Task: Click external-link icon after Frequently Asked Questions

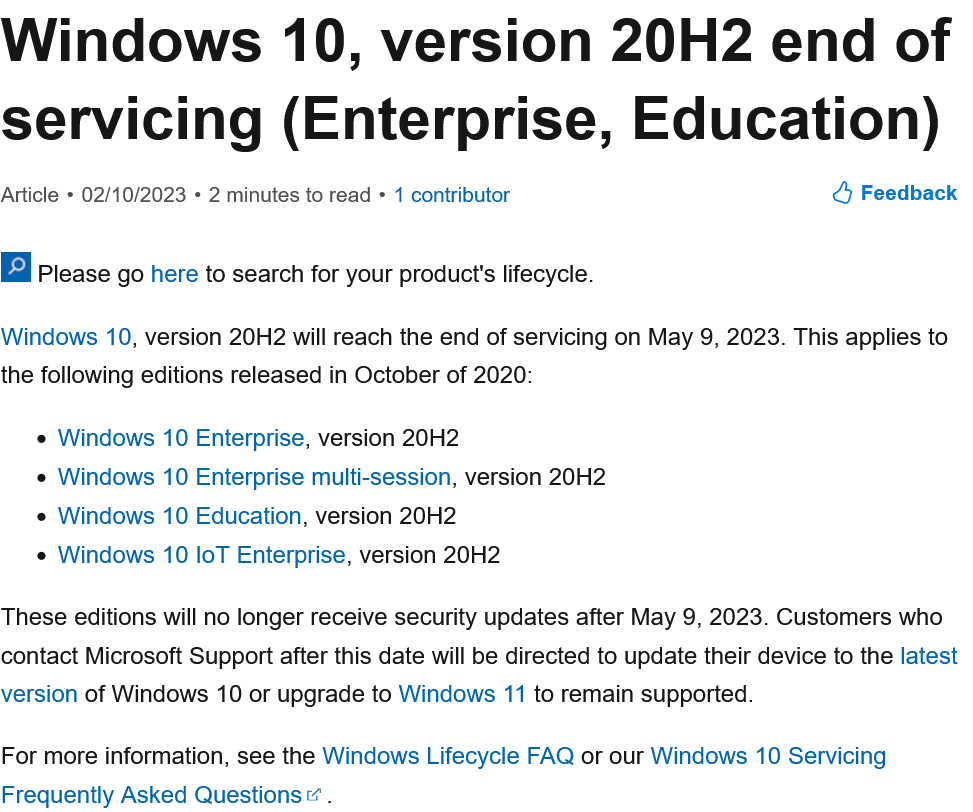Action: pos(315,794)
